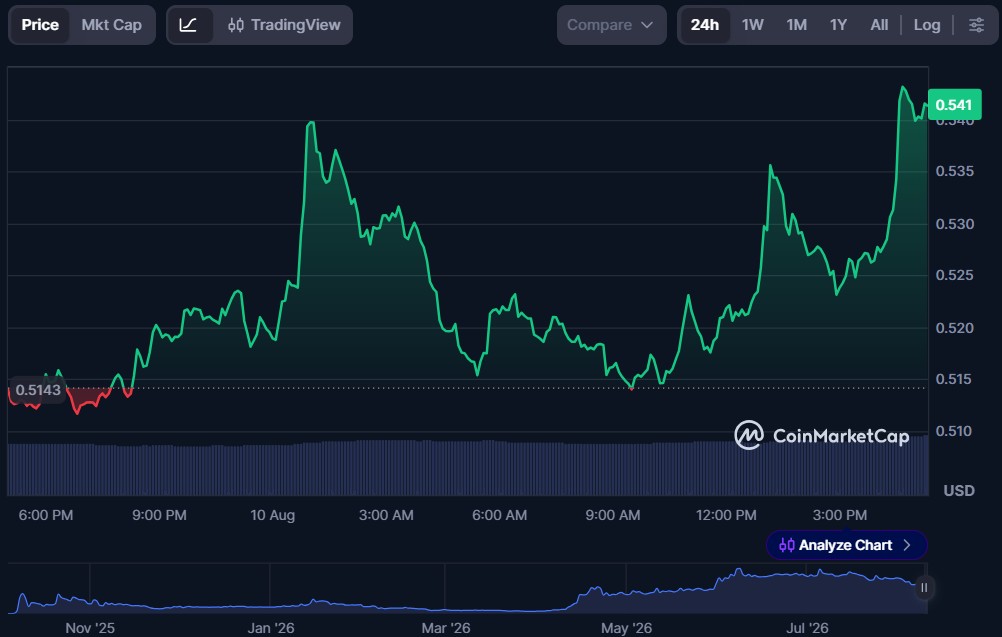The width and height of the screenshot is (1002, 637).
Task: Click the volume bars area of chart
Action: click(468, 468)
